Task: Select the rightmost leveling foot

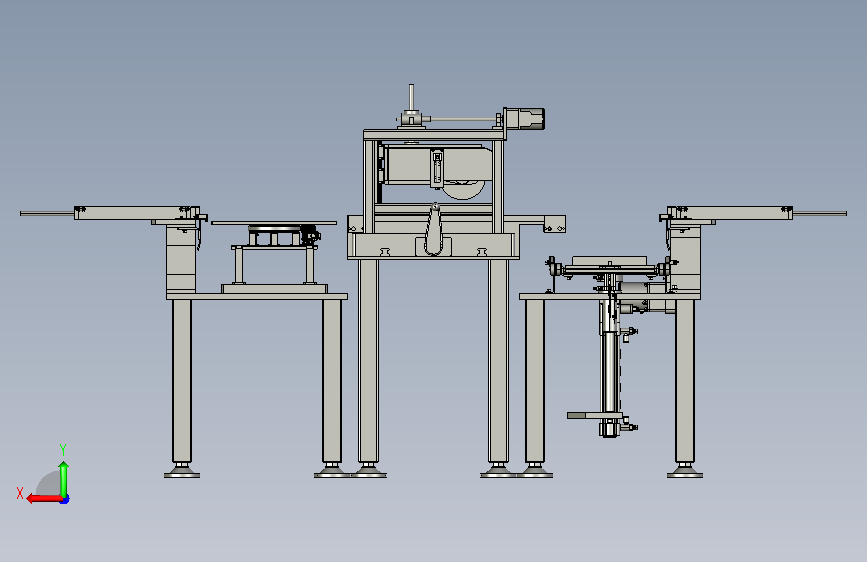Action: pos(685,471)
